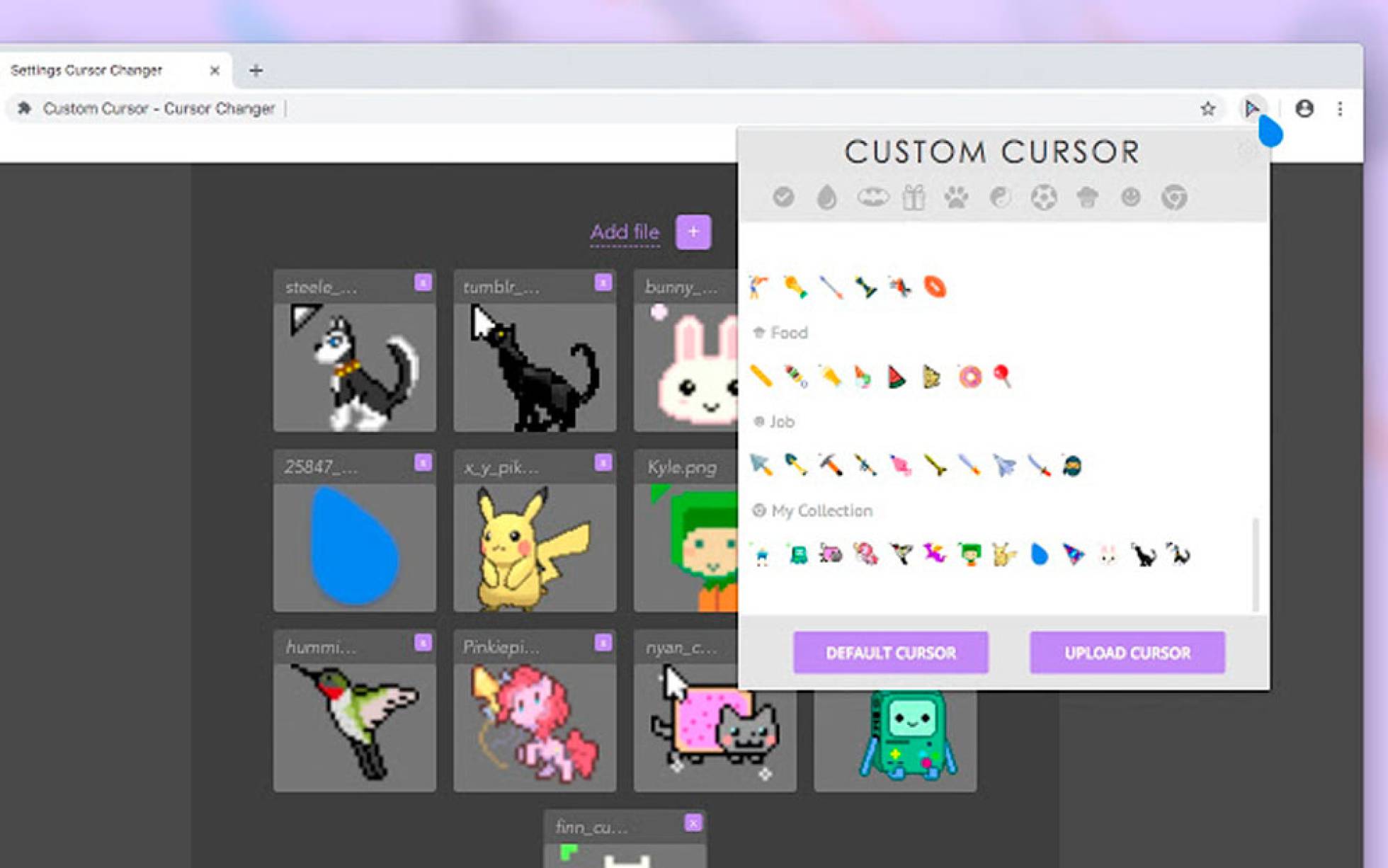Pick the red lollipop cursor

click(x=1001, y=376)
